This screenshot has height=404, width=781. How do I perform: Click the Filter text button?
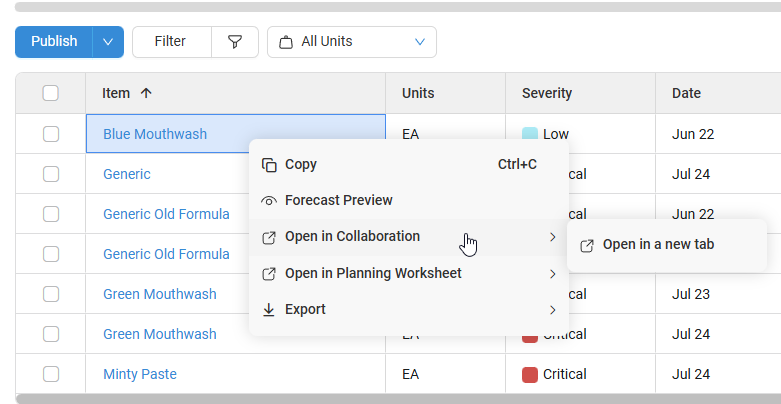coord(170,41)
